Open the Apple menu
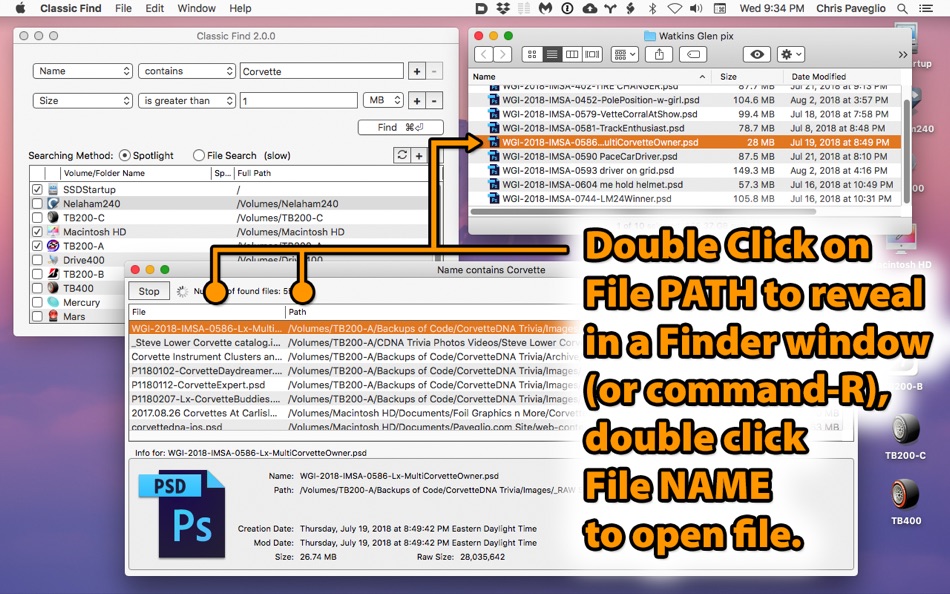This screenshot has width=950, height=594. coord(20,8)
